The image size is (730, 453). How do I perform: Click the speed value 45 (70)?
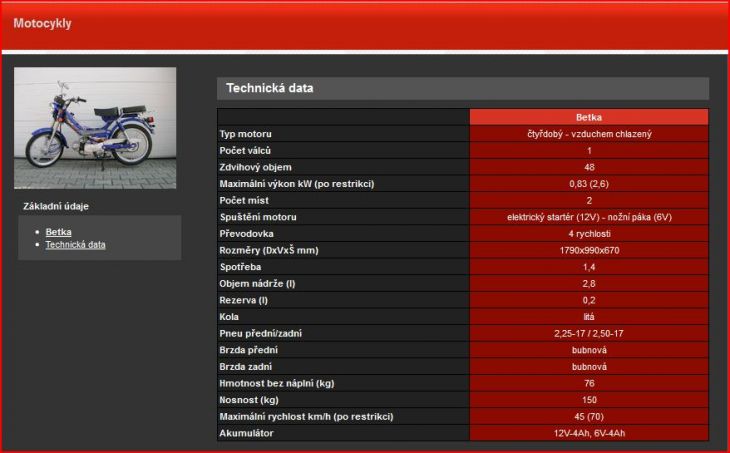click(589, 417)
